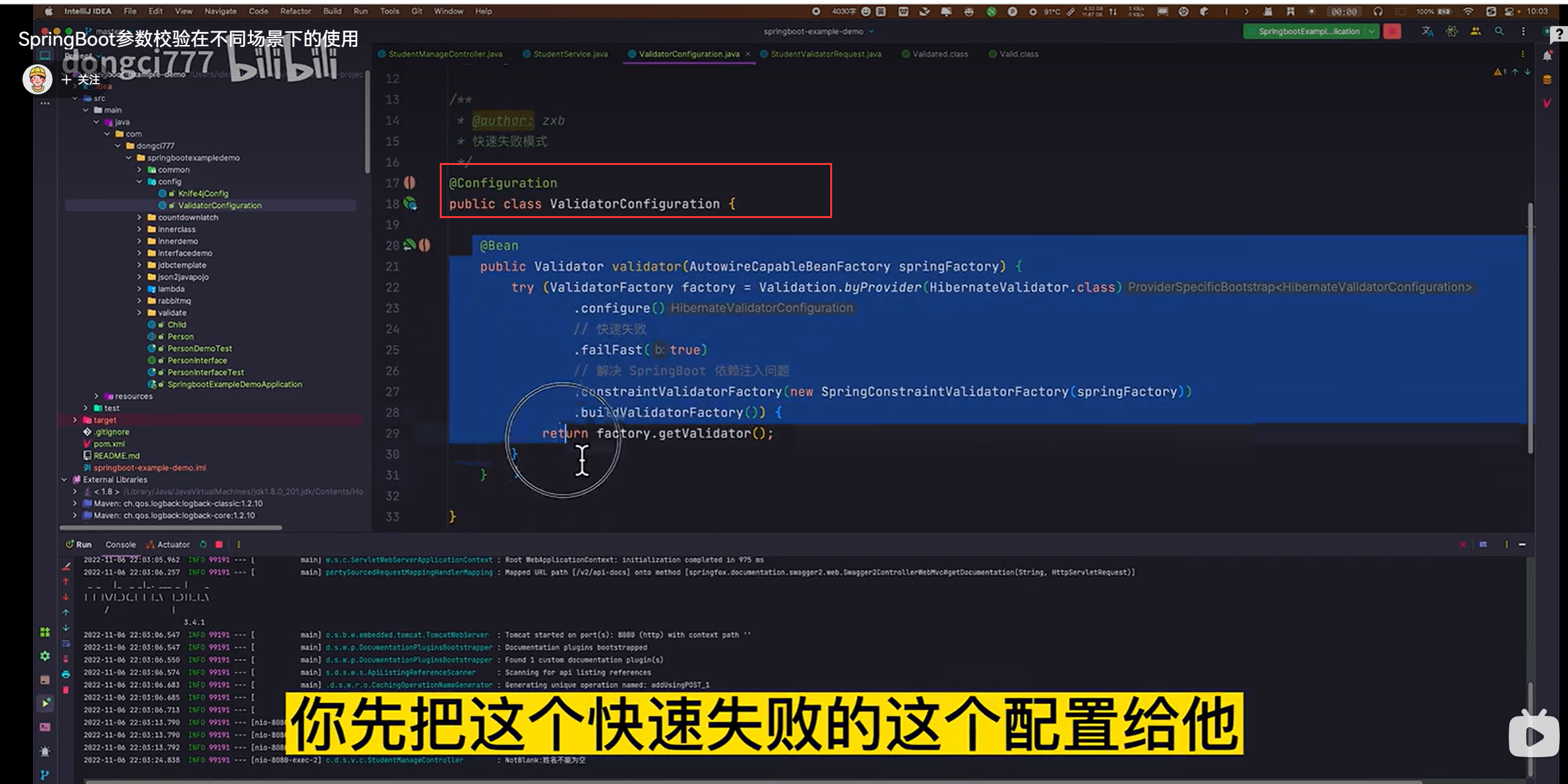The image size is (1568, 784).
Task: Click the Print console output icon
Action: tap(66, 675)
